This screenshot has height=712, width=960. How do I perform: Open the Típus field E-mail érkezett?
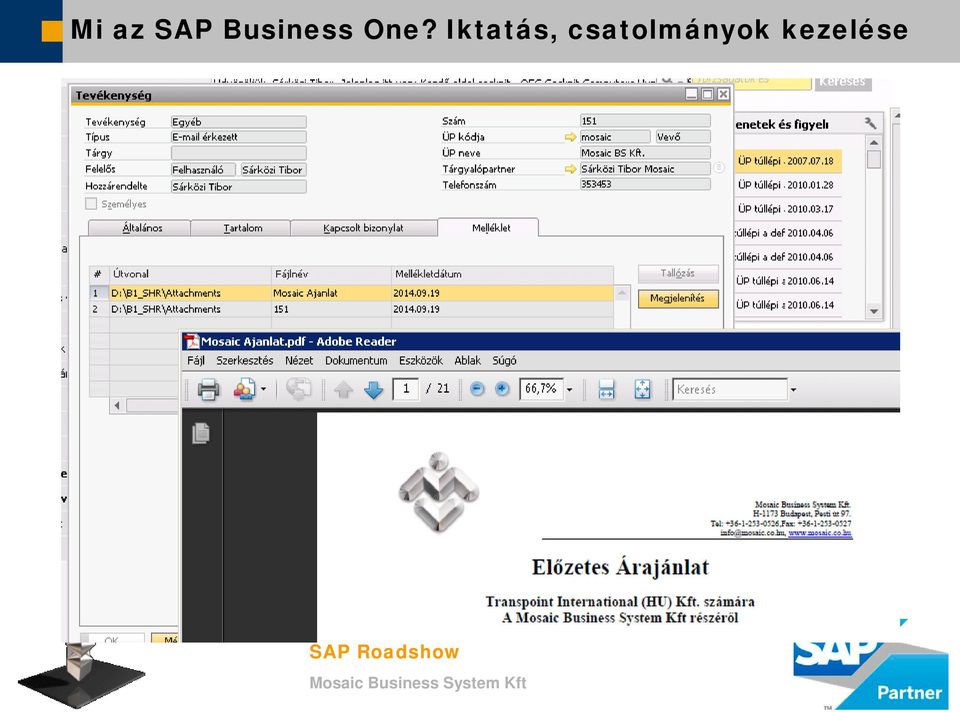[238, 137]
